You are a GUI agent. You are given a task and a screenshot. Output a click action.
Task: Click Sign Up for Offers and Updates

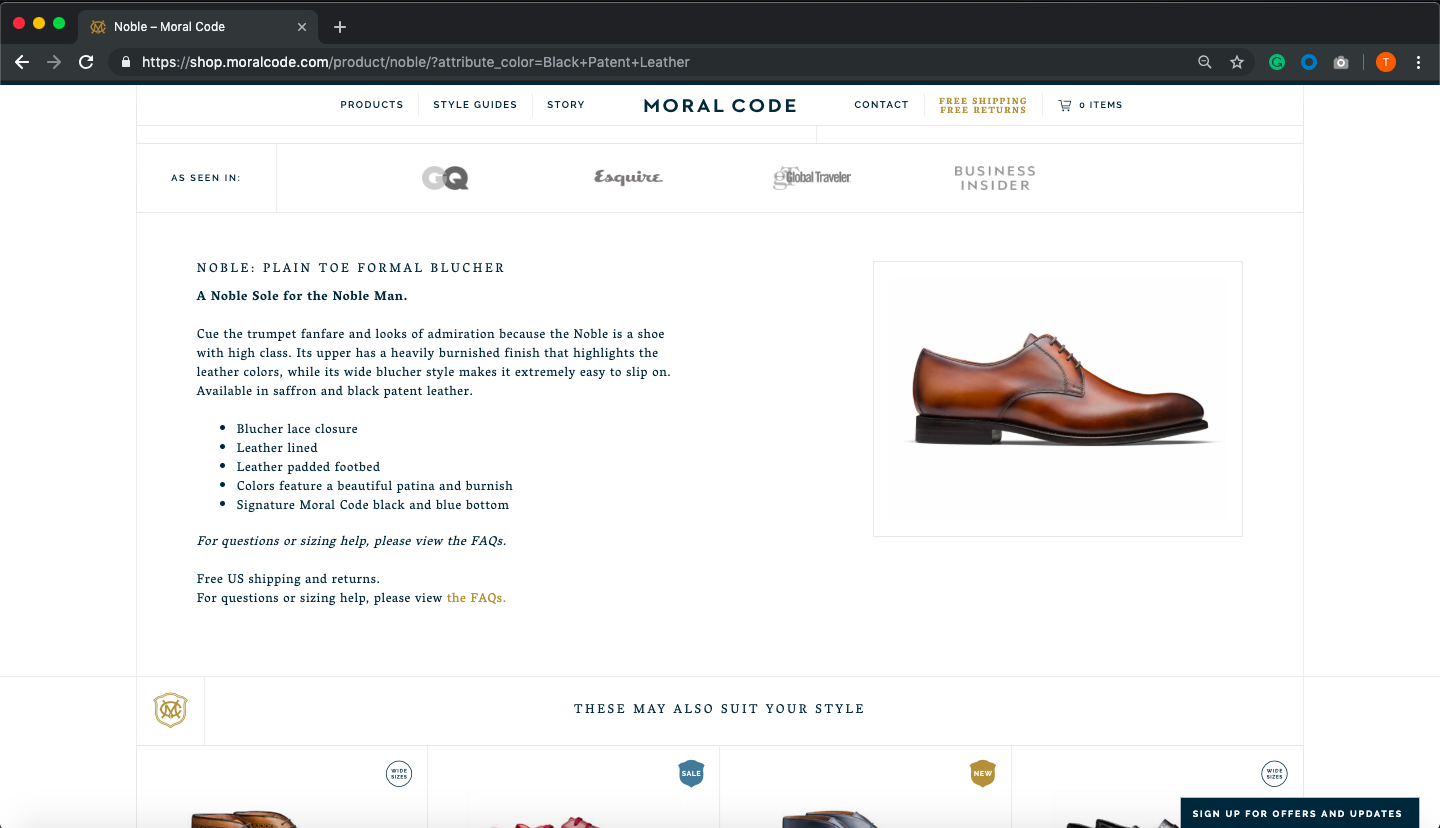coord(1300,813)
